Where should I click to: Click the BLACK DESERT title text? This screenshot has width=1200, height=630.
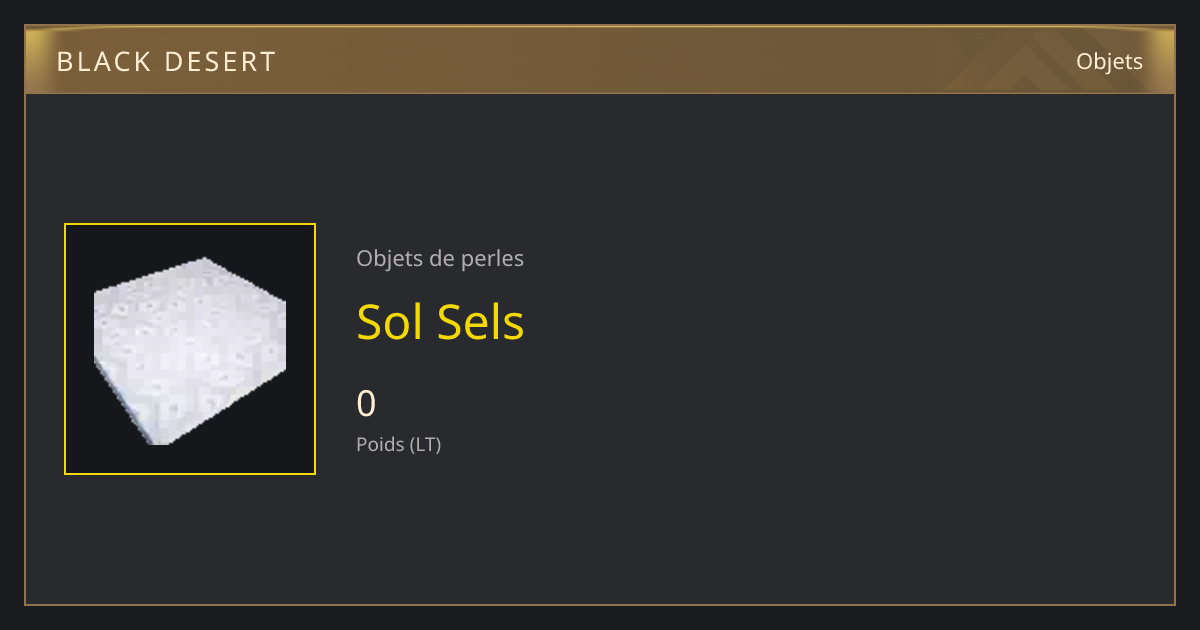coord(166,62)
